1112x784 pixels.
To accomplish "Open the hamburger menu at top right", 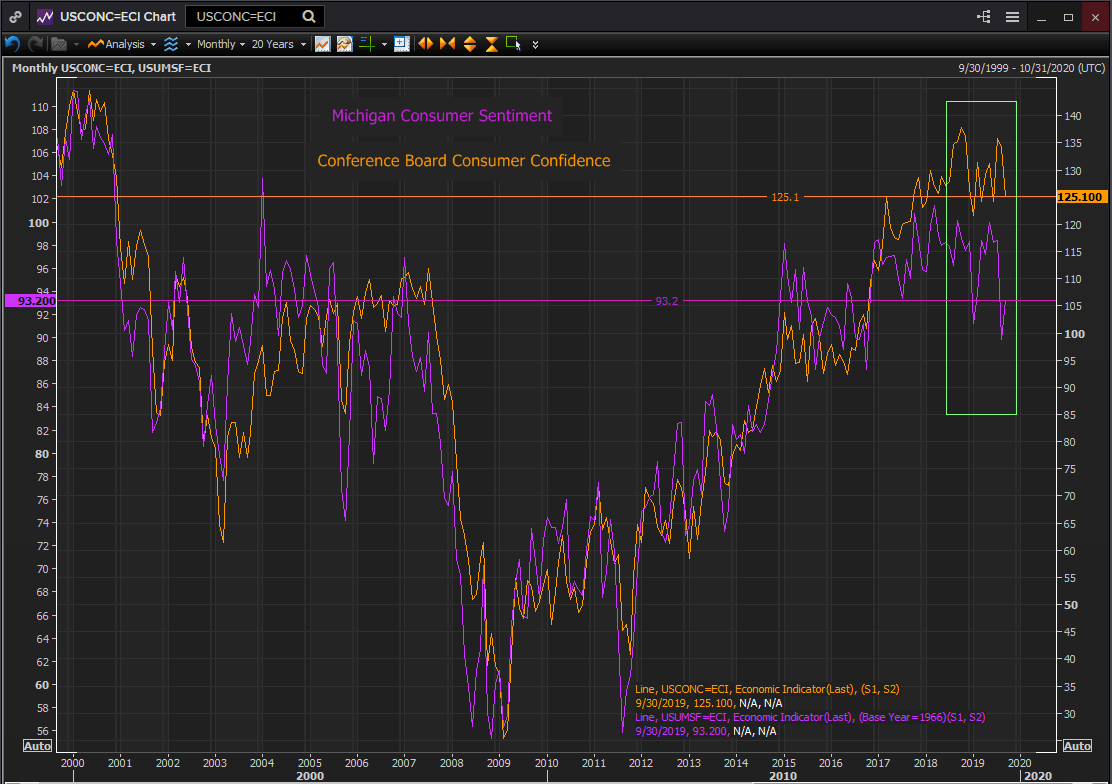I will tap(1012, 17).
